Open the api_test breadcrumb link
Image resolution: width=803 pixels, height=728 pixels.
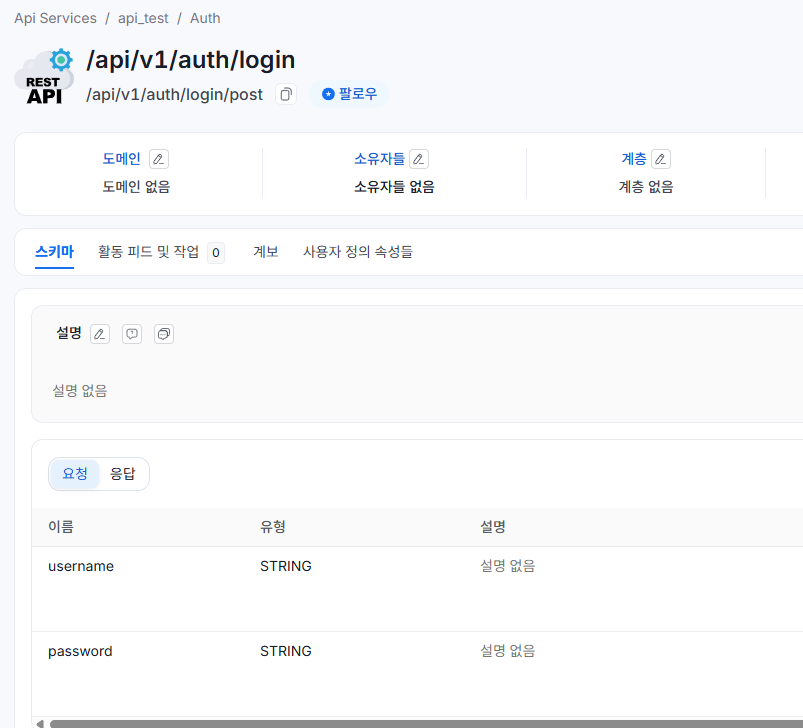pos(143,18)
